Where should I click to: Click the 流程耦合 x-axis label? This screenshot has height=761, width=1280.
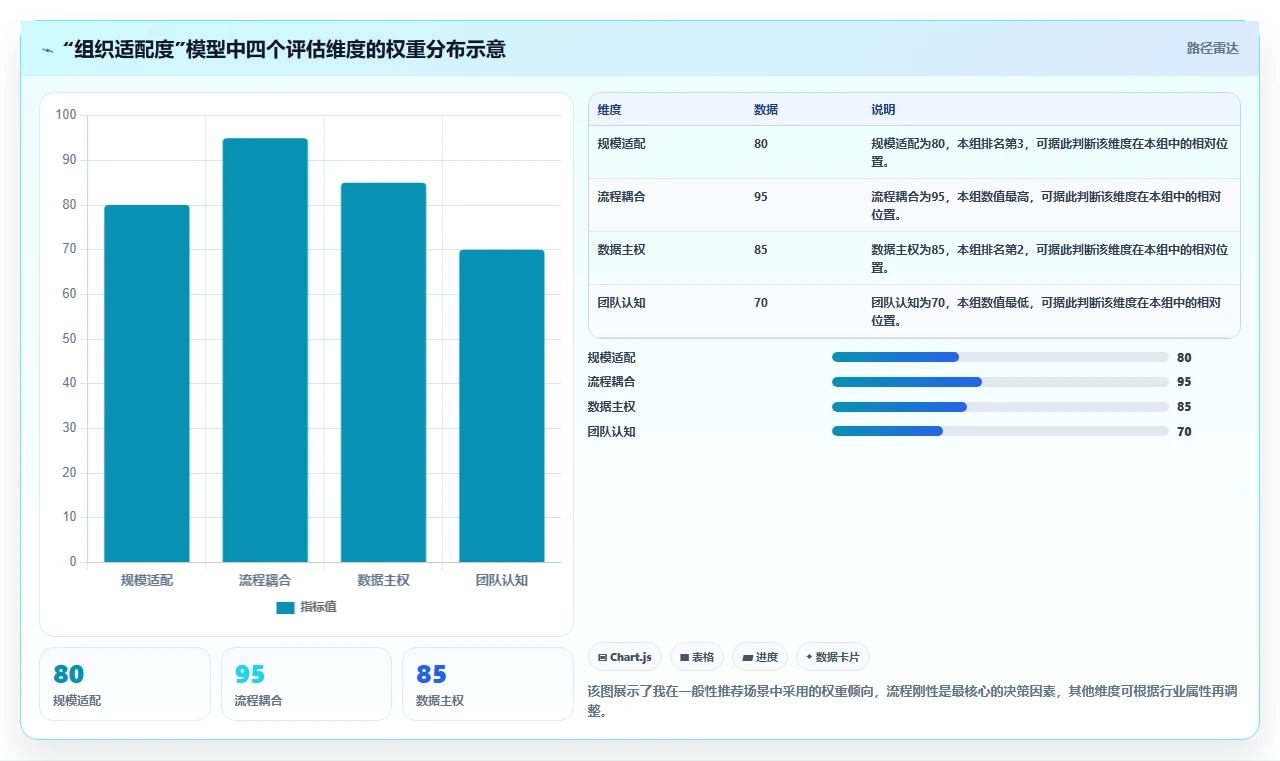point(265,580)
